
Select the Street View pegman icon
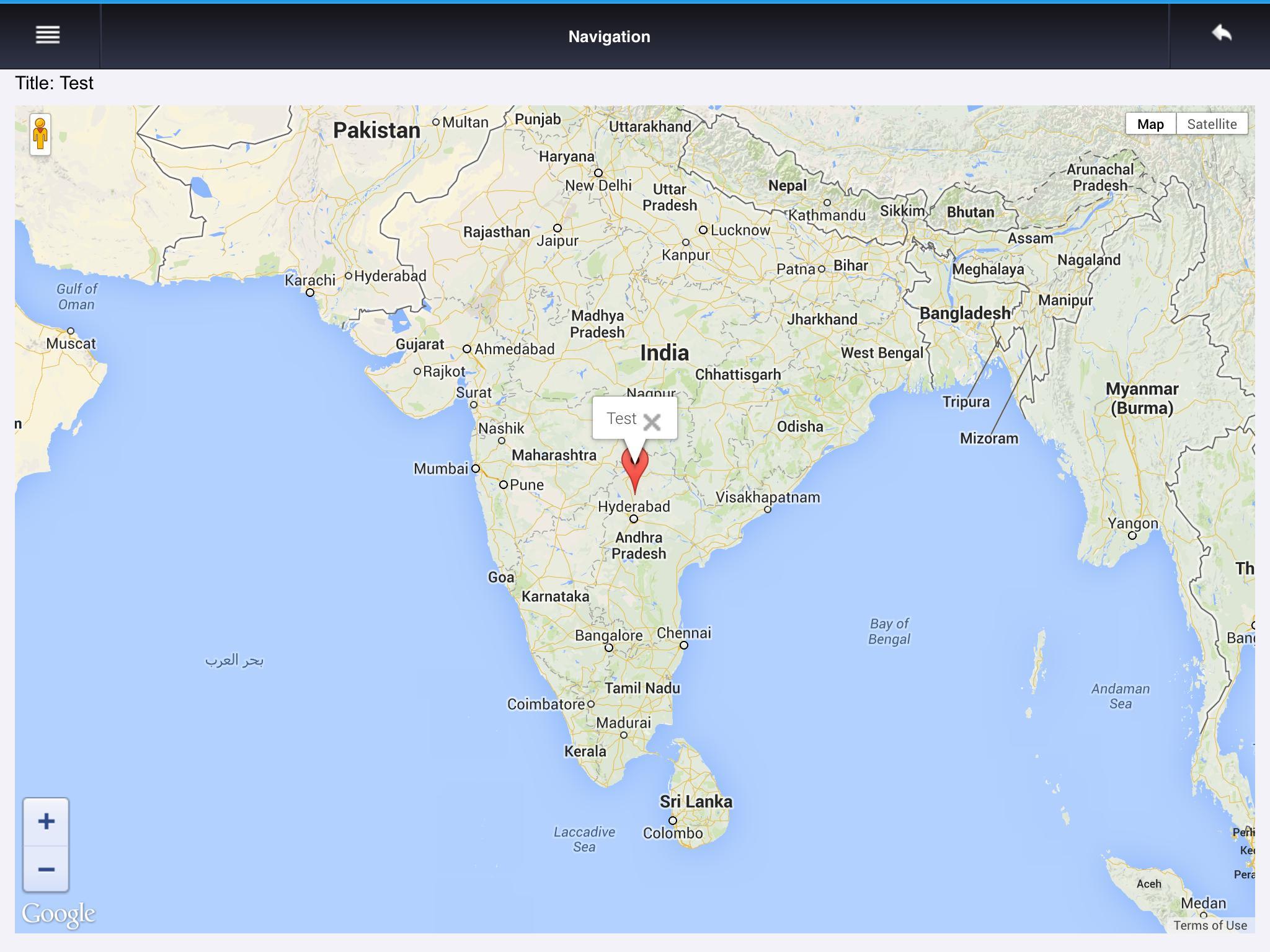(x=40, y=134)
